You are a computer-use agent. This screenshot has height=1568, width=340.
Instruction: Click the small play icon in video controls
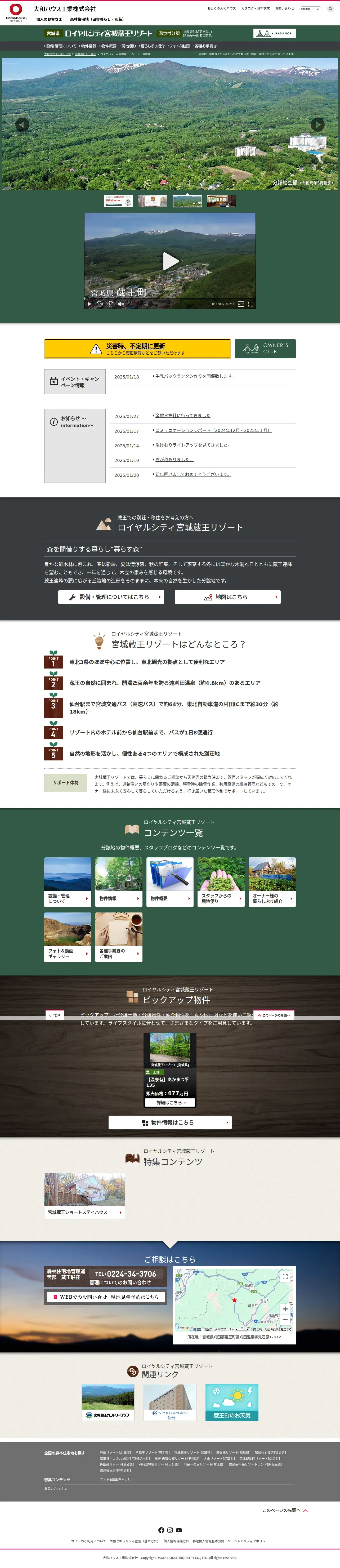pos(90,304)
